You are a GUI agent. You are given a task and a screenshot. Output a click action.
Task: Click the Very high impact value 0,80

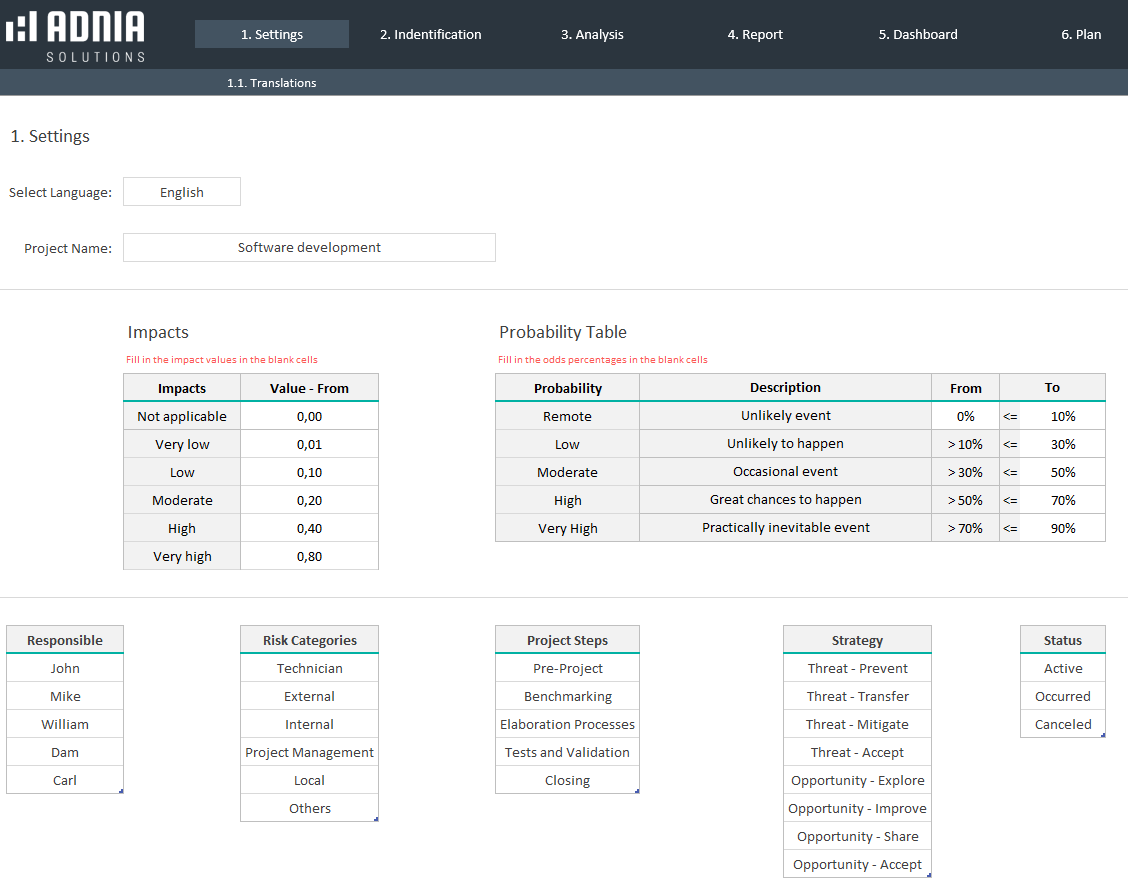tap(309, 556)
